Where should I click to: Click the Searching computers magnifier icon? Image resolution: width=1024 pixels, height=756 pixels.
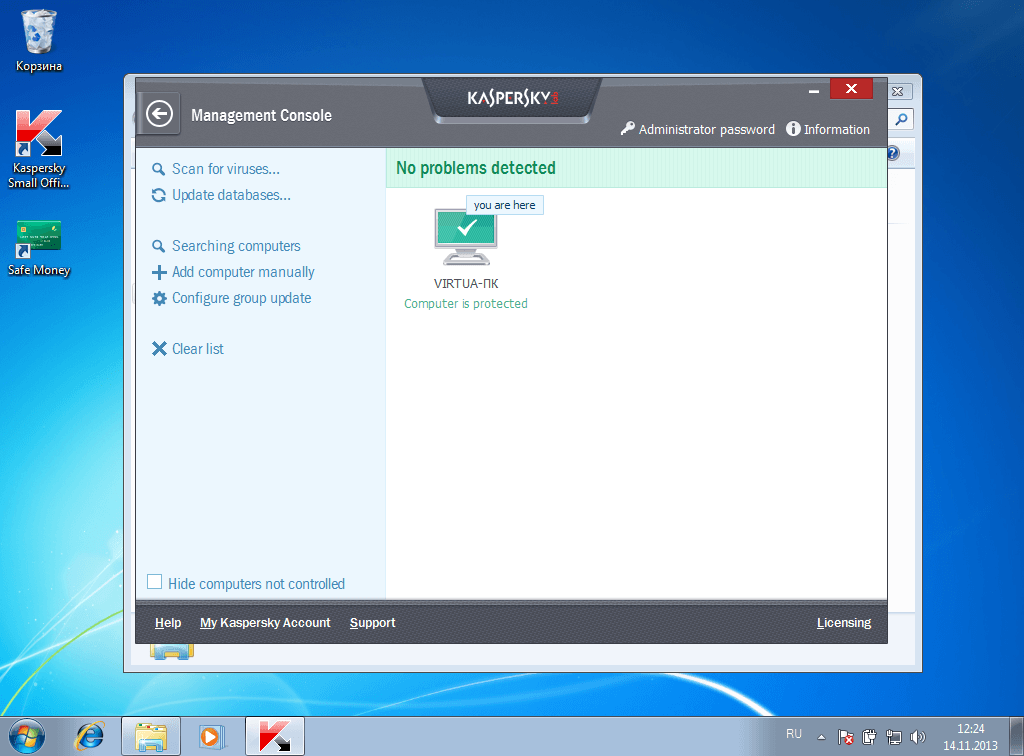tap(159, 246)
